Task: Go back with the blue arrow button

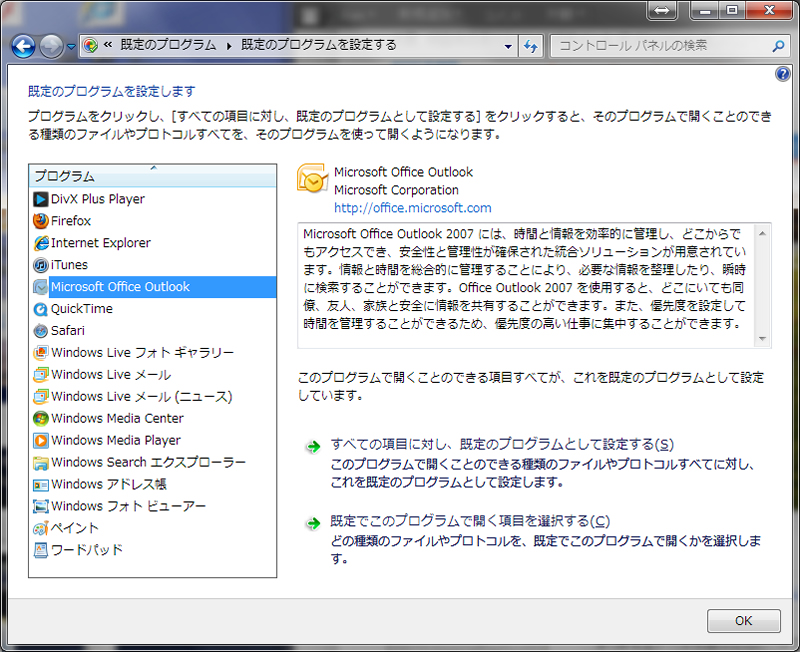Action: (23, 46)
